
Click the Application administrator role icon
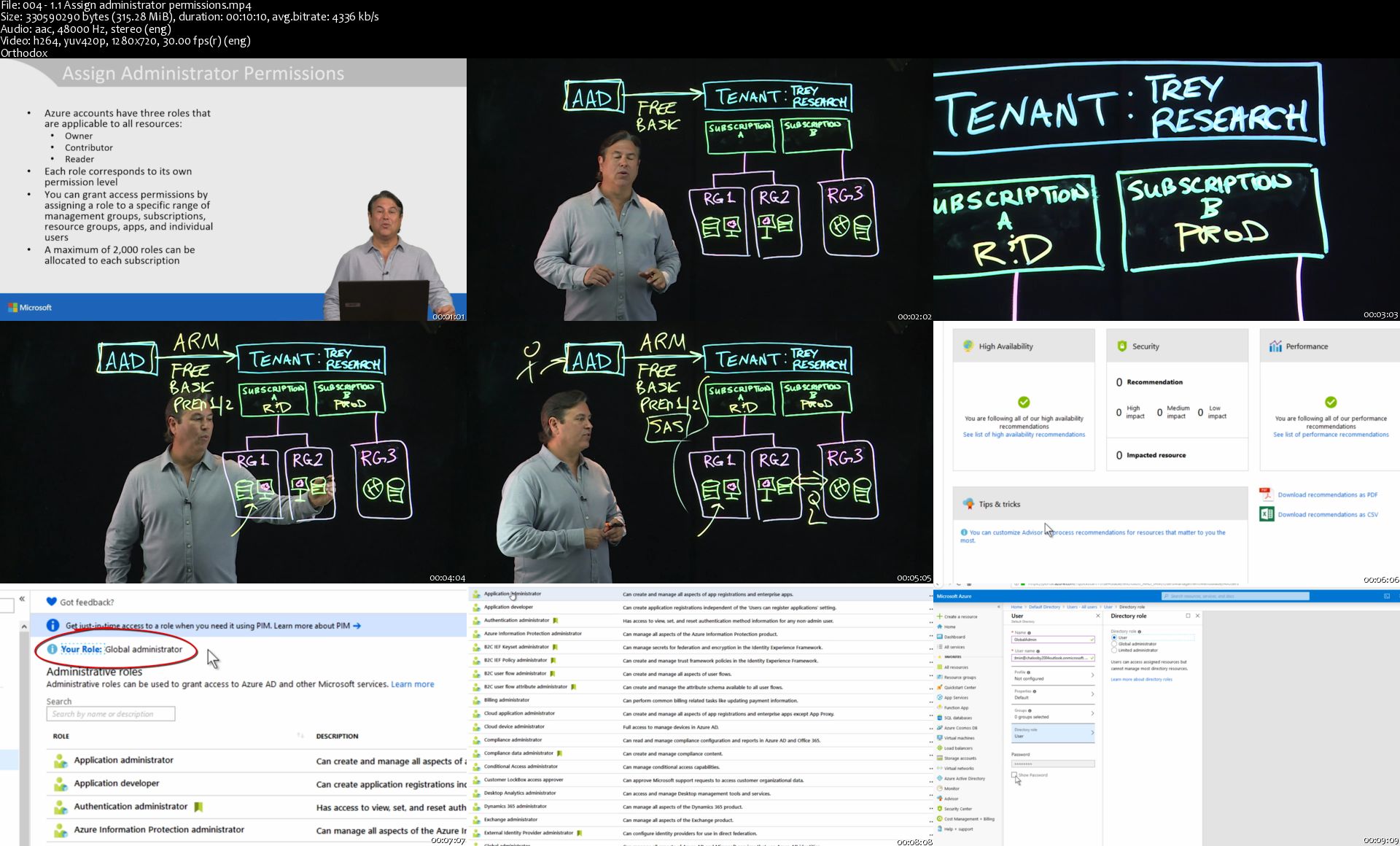[61, 761]
